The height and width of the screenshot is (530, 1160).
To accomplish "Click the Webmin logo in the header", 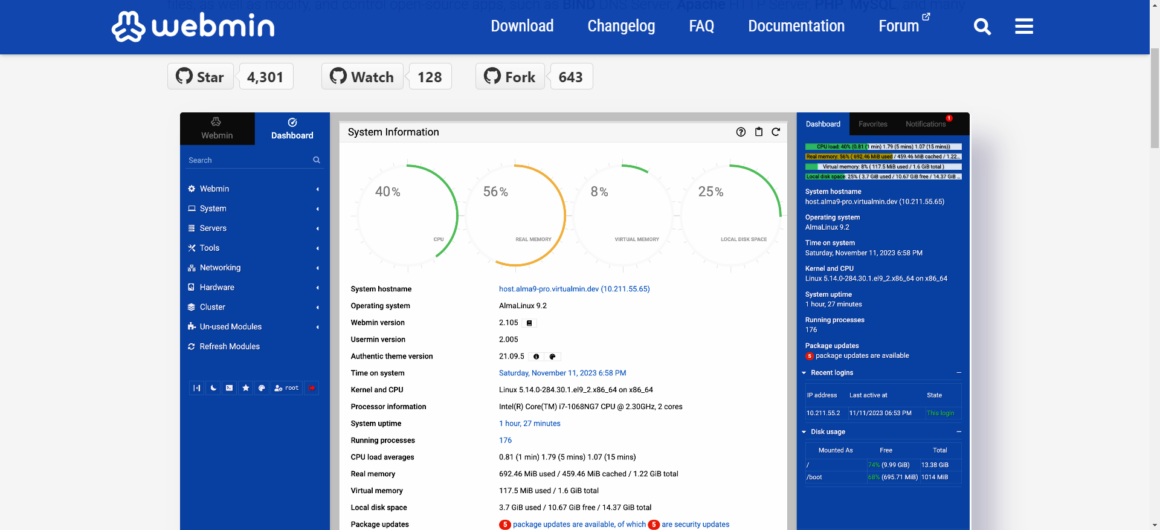I will point(193,26).
